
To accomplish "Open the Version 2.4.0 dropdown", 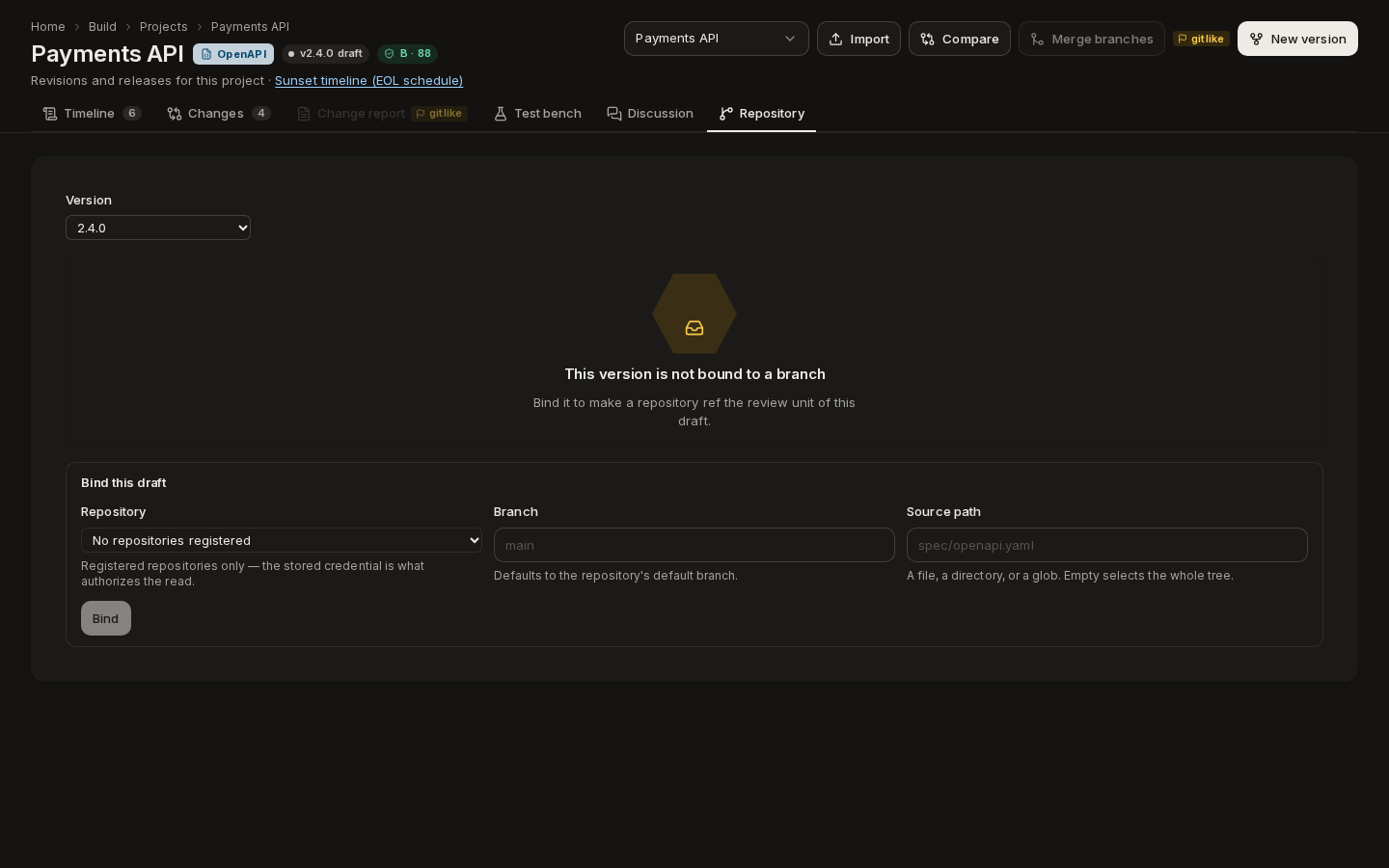I will pos(158,228).
